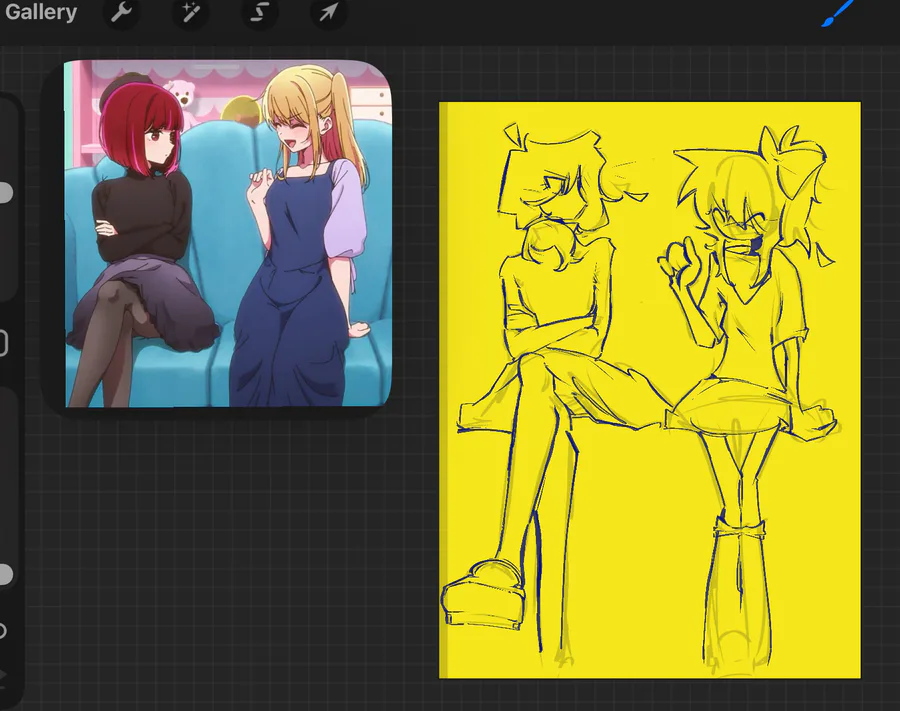Open the Actions wrench menu
This screenshot has width=900, height=711.
121,13
